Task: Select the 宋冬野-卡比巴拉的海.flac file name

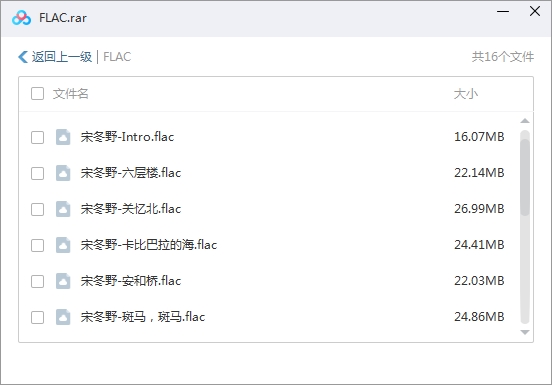Action: point(149,245)
